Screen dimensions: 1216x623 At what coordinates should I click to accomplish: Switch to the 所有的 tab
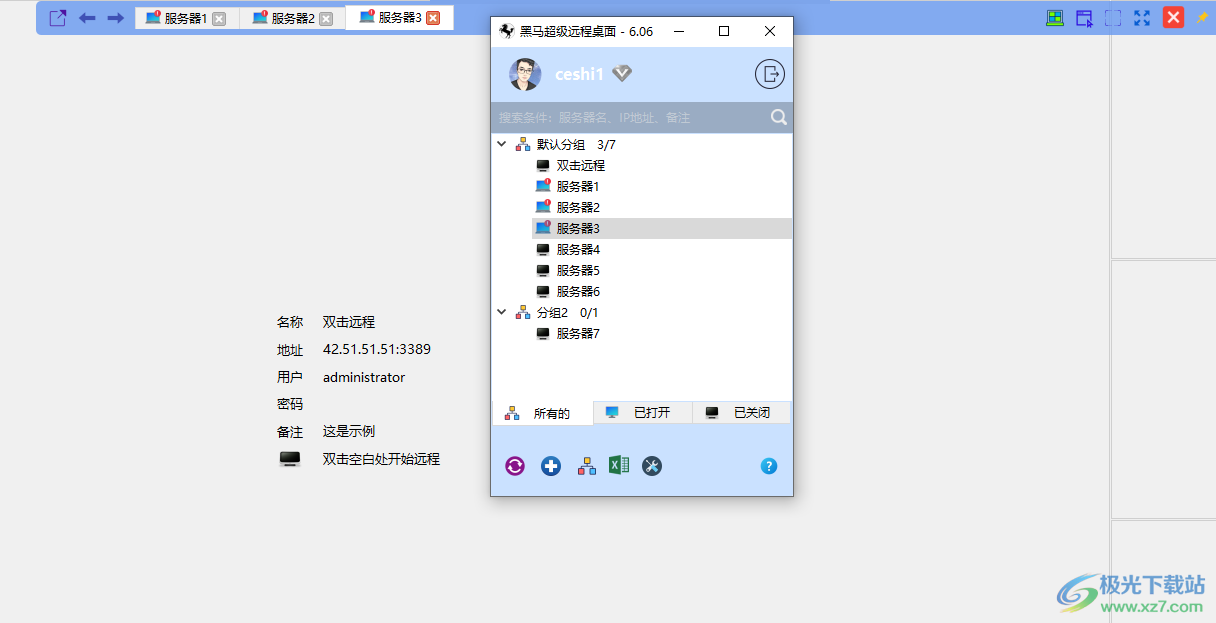[543, 413]
